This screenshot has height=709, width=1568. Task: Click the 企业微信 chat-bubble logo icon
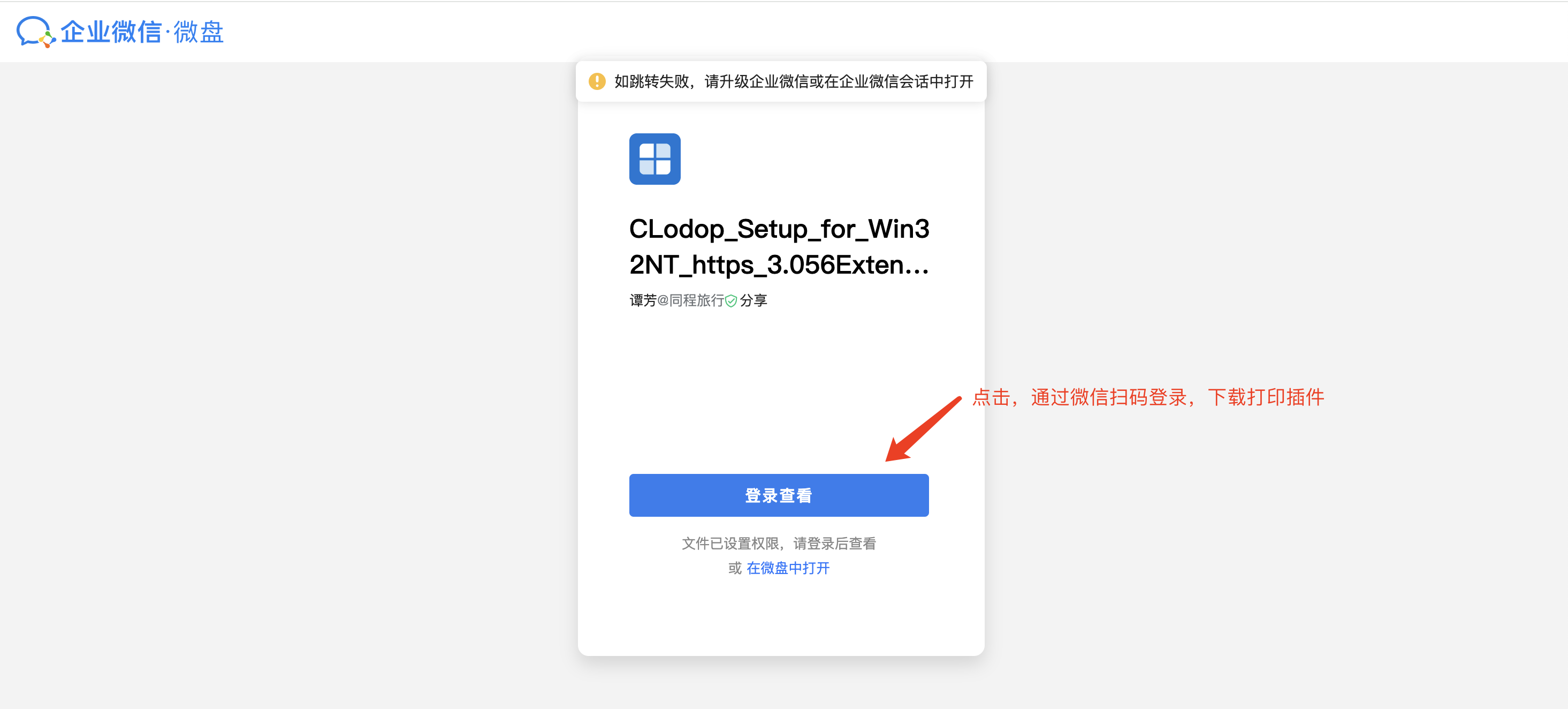tap(36, 32)
